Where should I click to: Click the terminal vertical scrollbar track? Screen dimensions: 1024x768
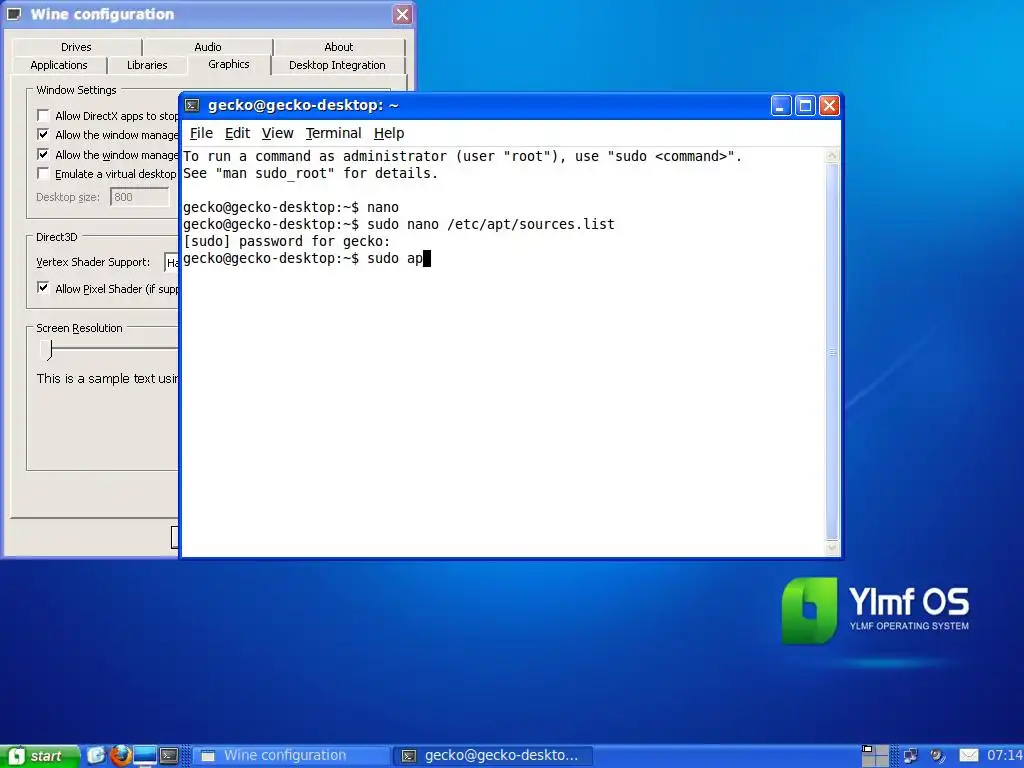pyautogui.click(x=832, y=352)
